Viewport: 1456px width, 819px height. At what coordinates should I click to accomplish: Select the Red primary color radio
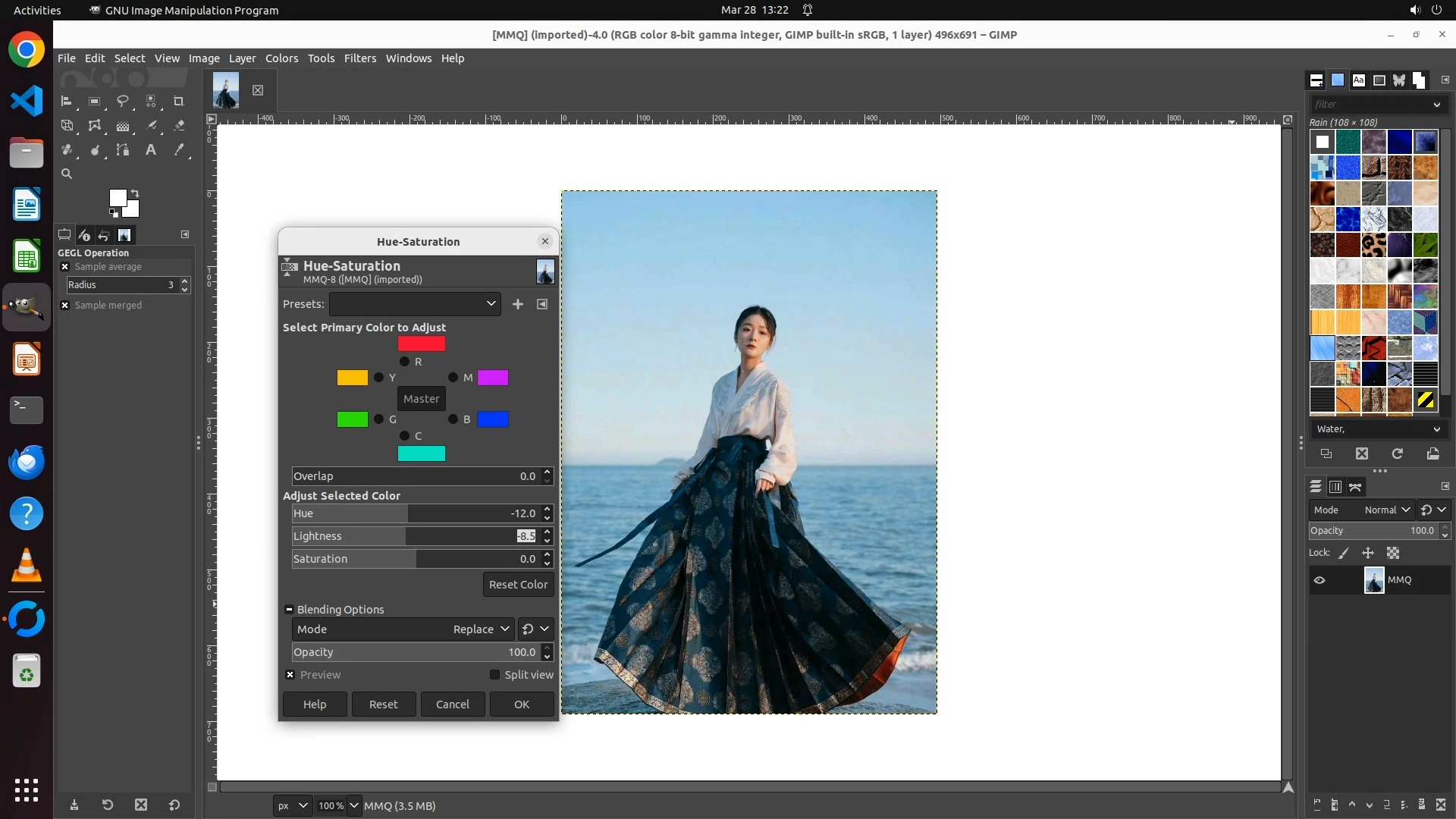404,362
